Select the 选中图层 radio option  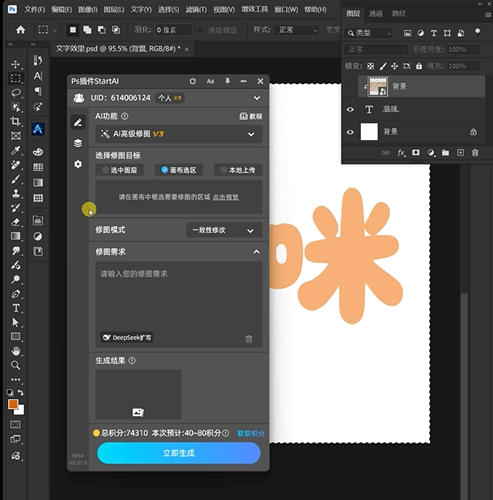click(x=120, y=170)
